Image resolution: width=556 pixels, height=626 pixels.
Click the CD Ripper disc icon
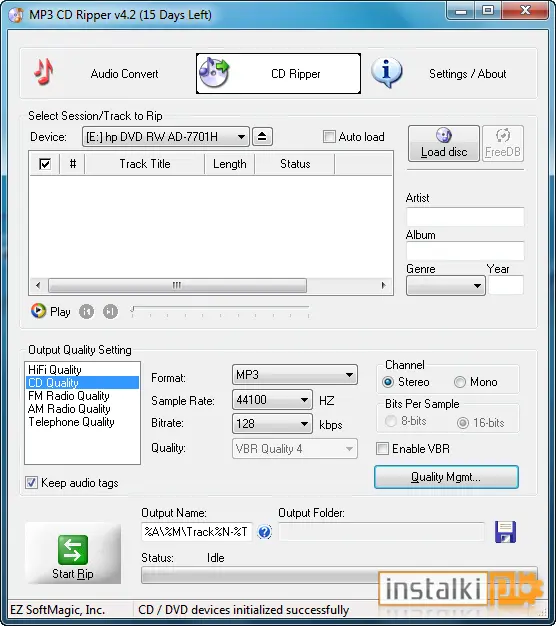point(214,73)
